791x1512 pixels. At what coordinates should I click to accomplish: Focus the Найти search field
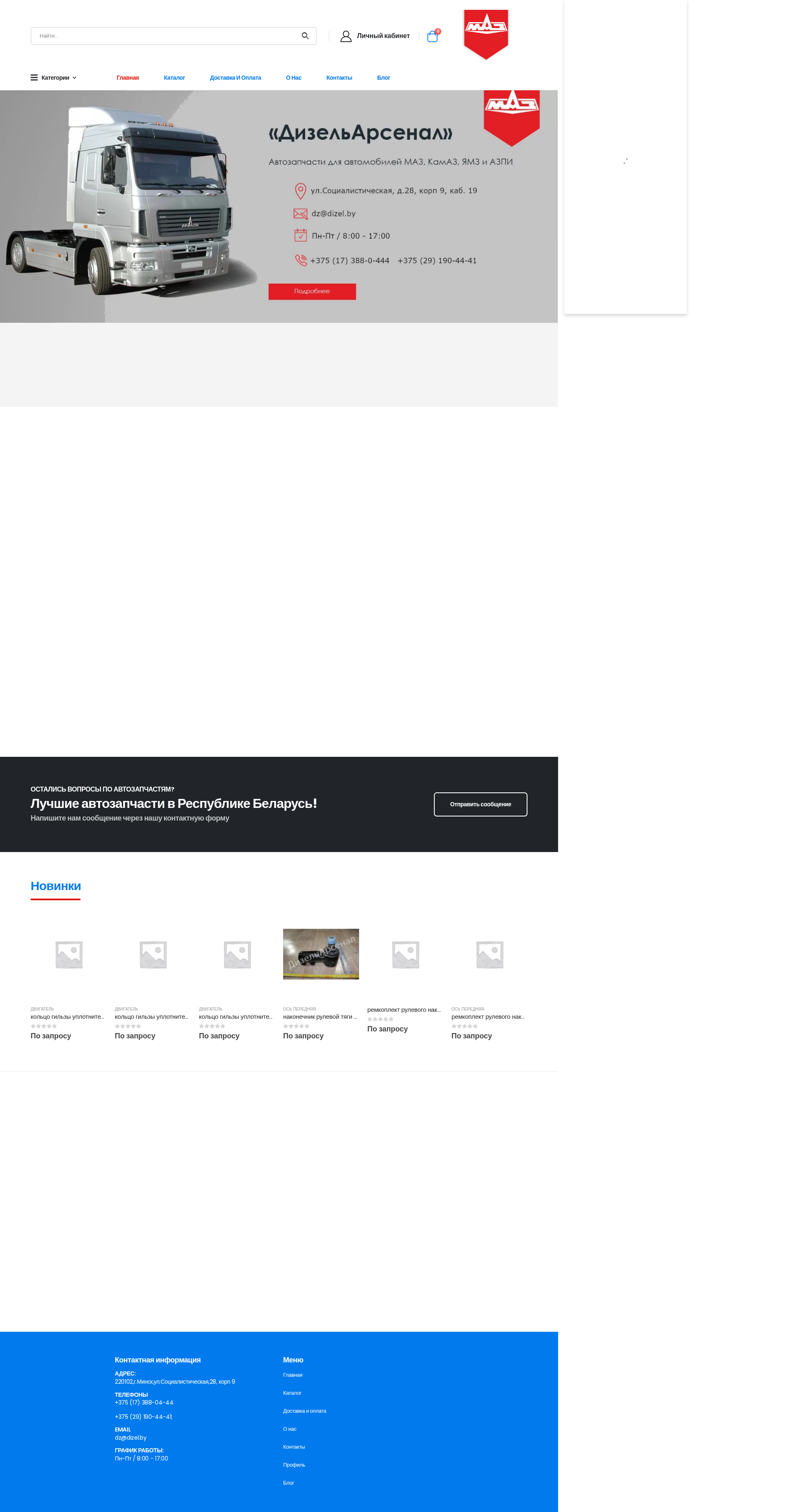click(x=164, y=36)
